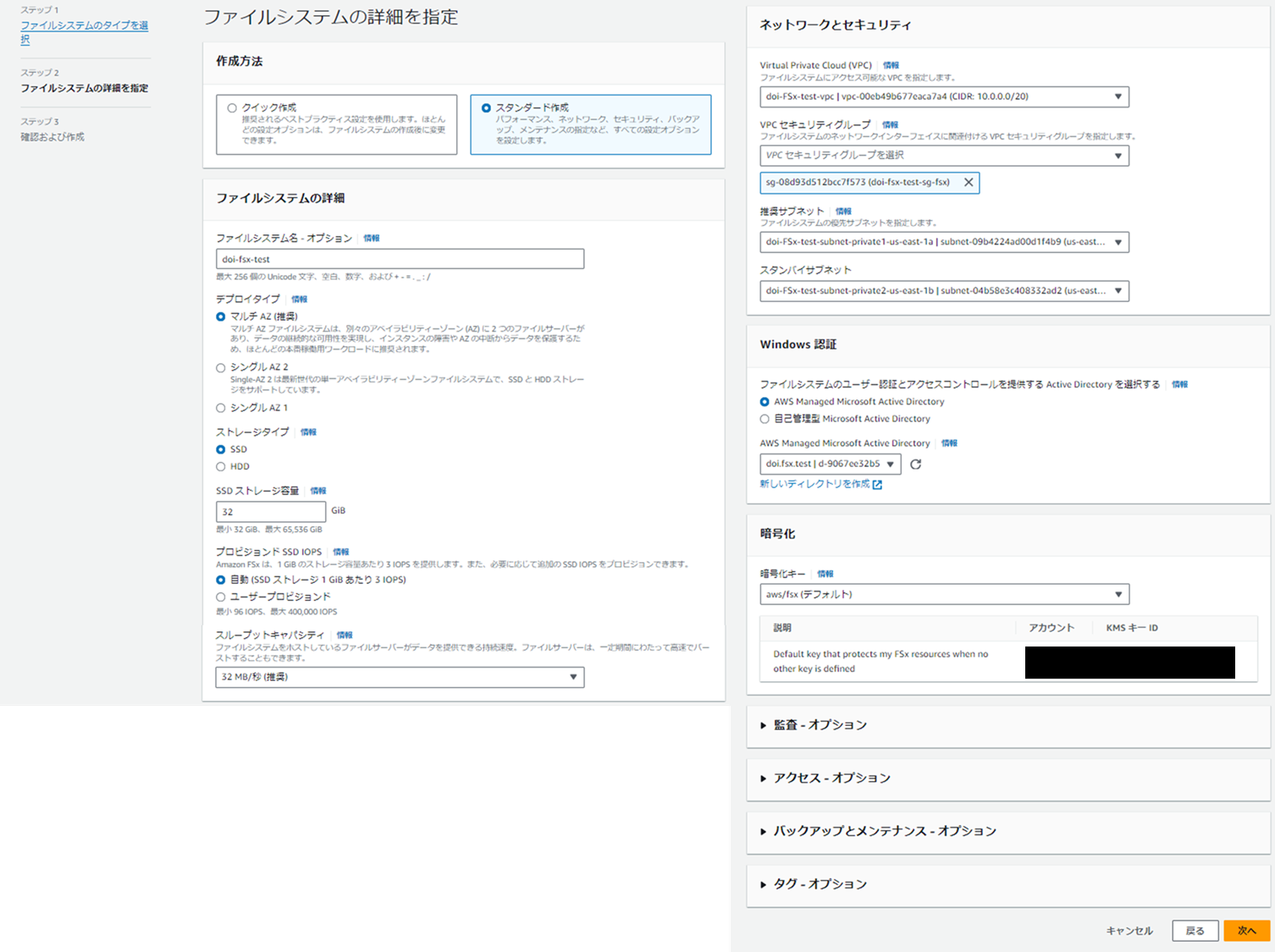Open the 推奨サブネット dropdown

pos(944,242)
